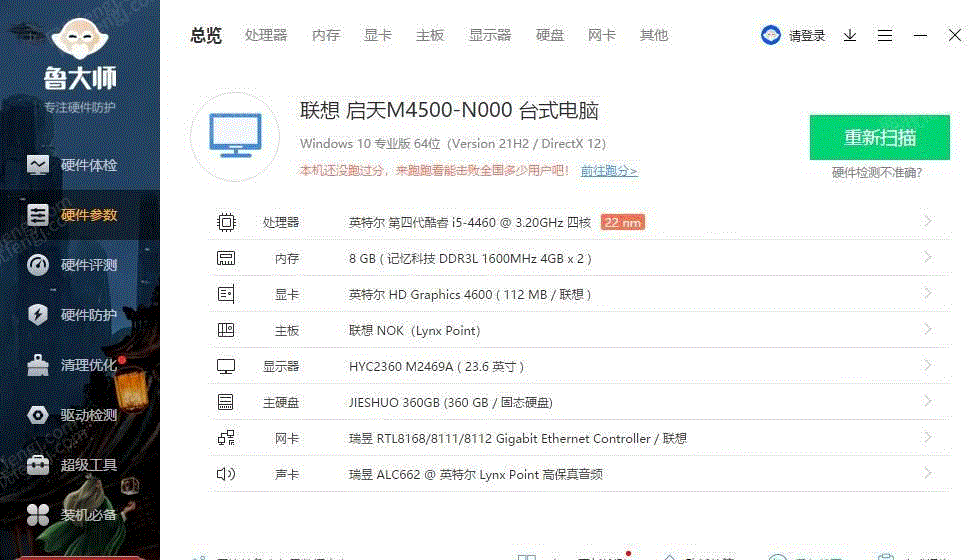Expand the 网卡 row chevron
The width and height of the screenshot is (980, 560).
coord(928,438)
